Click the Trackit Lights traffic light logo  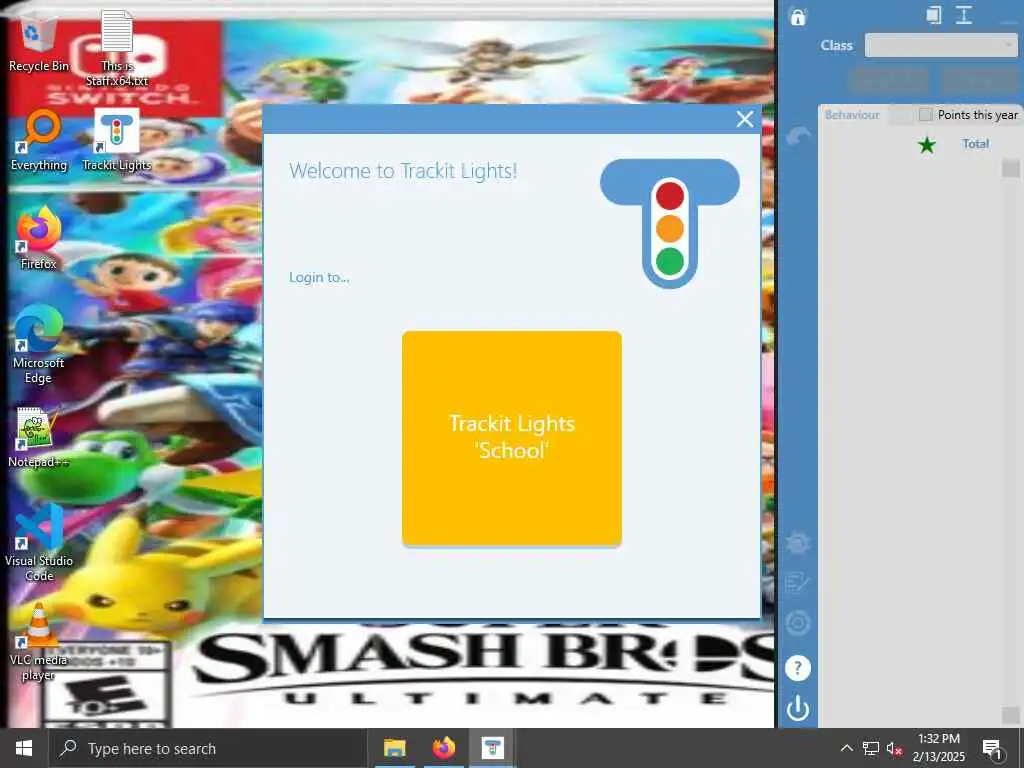[x=670, y=223]
